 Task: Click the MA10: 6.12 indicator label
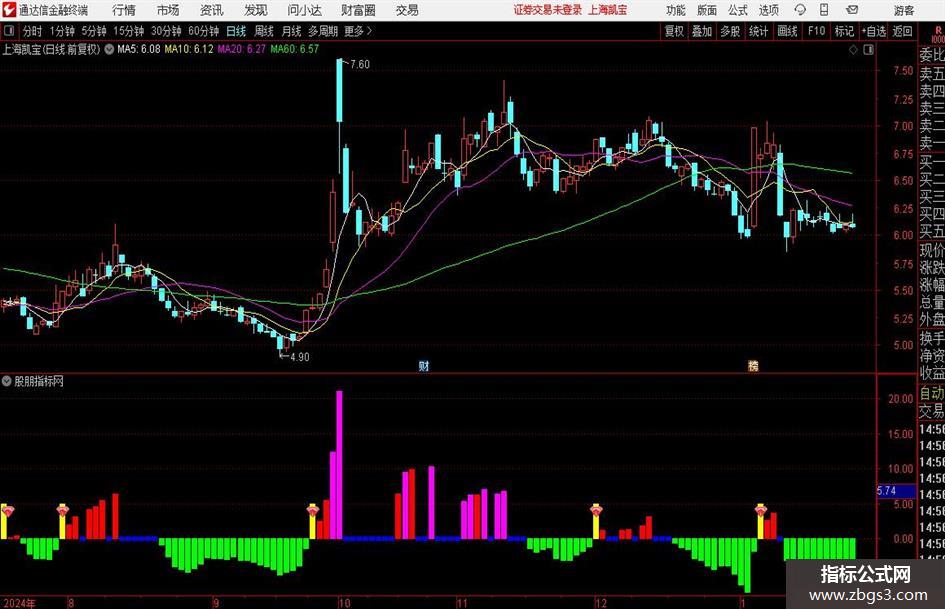pyautogui.click(x=189, y=49)
